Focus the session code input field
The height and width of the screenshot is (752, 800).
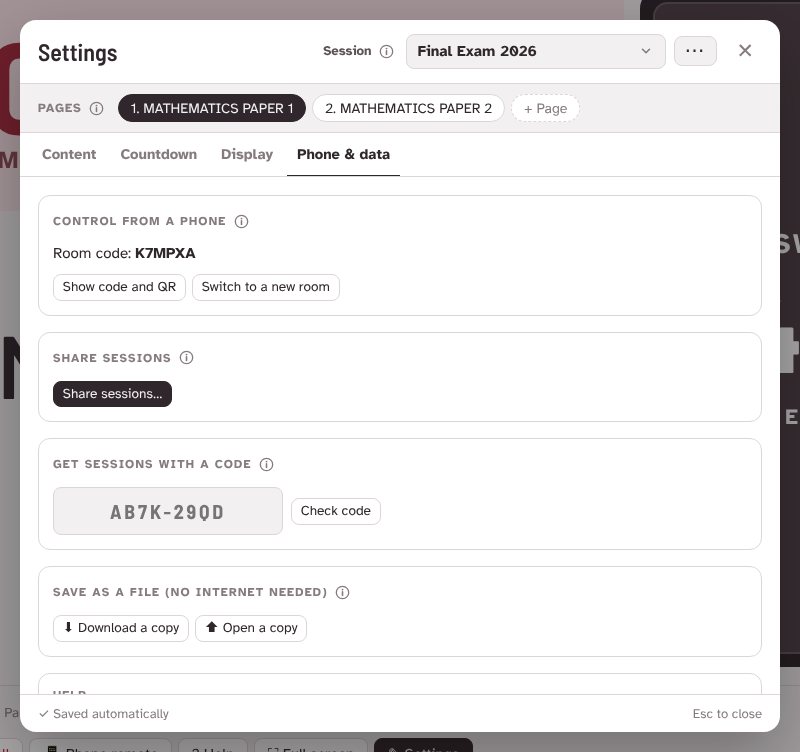[167, 511]
